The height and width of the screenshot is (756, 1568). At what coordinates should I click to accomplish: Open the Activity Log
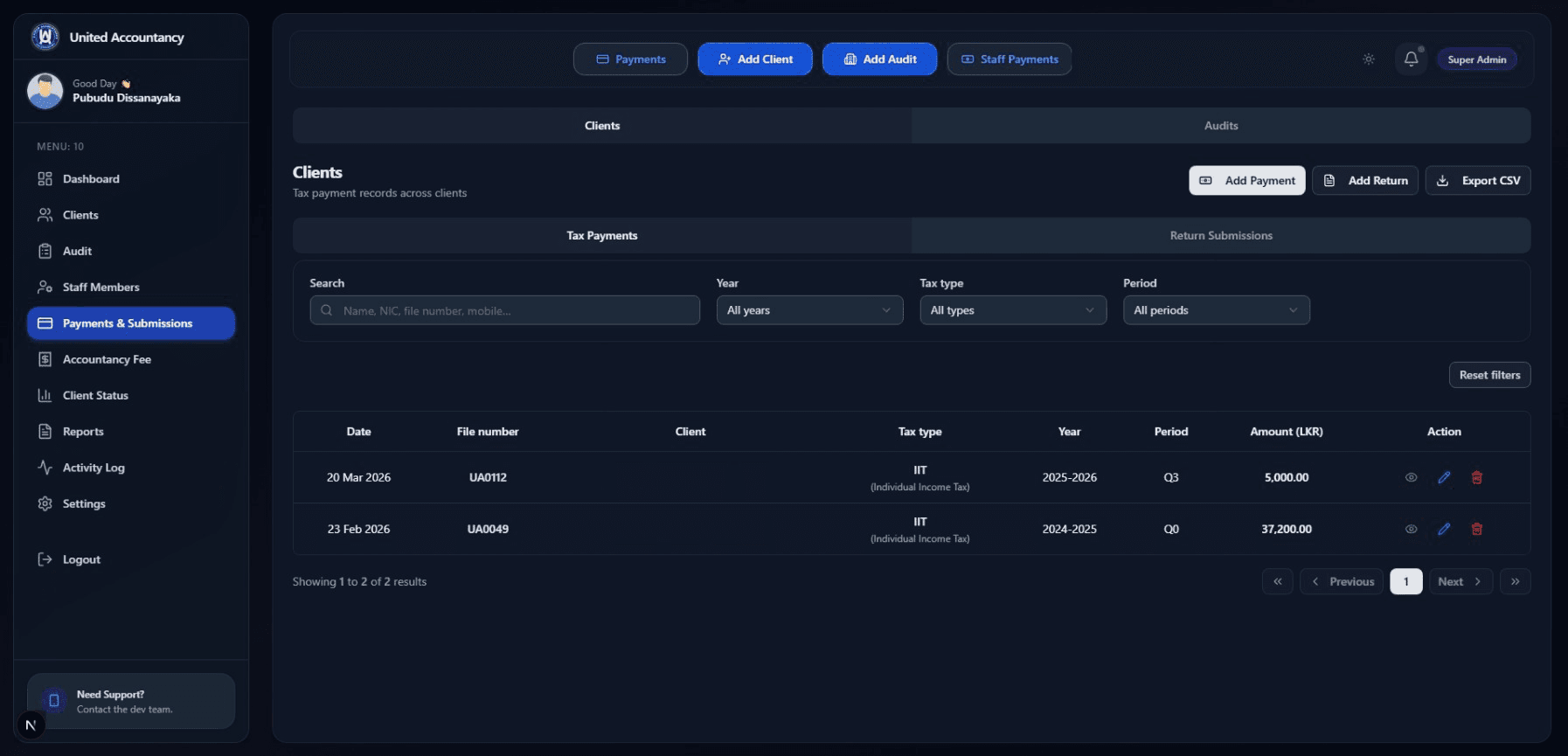(x=131, y=468)
